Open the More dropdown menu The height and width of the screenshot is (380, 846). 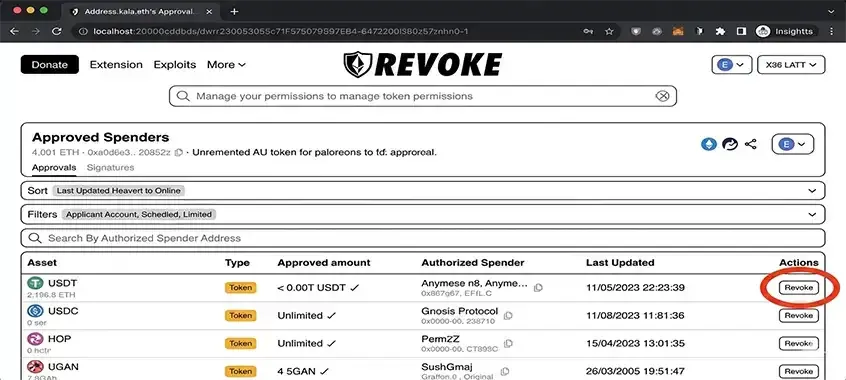pyautogui.click(x=227, y=65)
